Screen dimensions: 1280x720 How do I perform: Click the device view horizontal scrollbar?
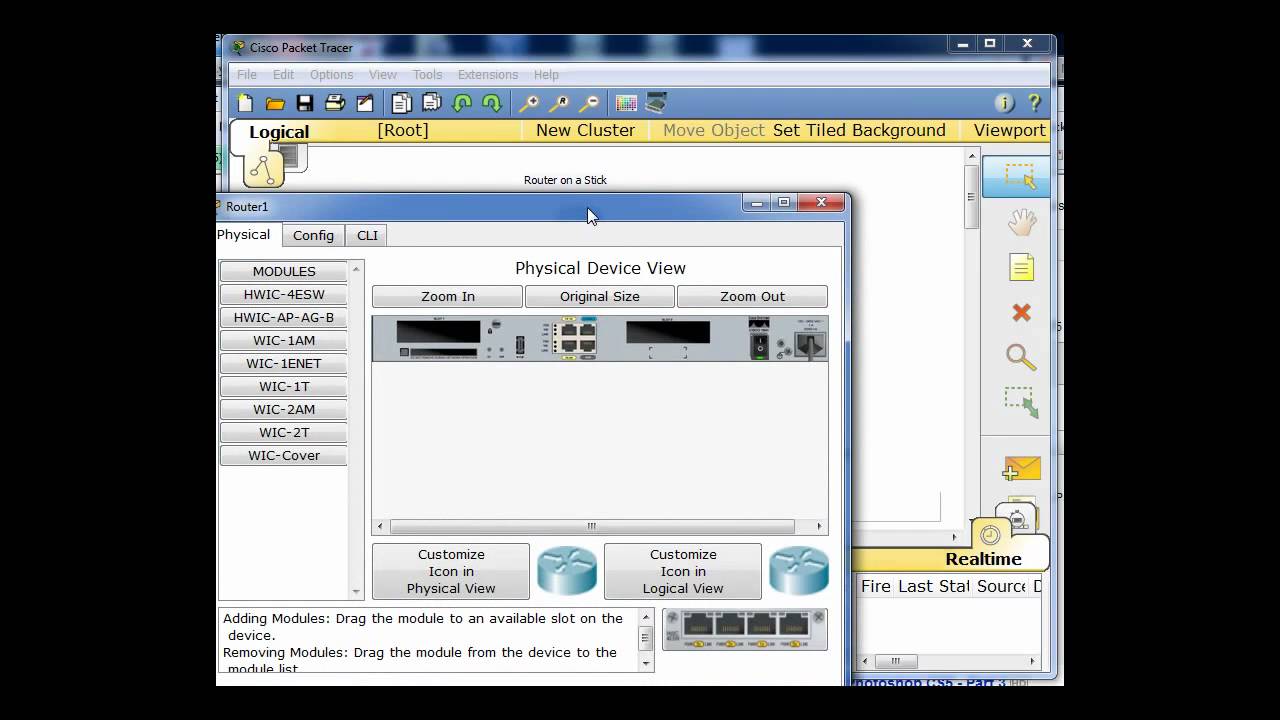point(592,526)
